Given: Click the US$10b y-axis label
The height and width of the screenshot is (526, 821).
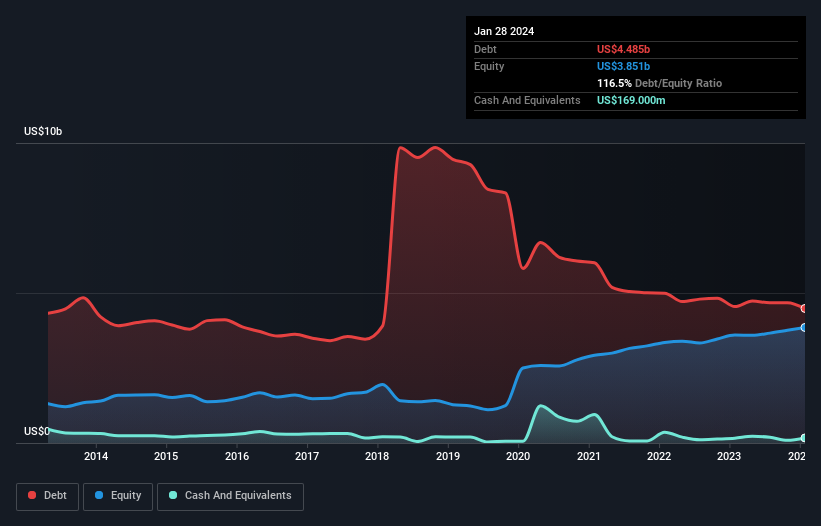Looking at the screenshot, I should tap(43, 131).
